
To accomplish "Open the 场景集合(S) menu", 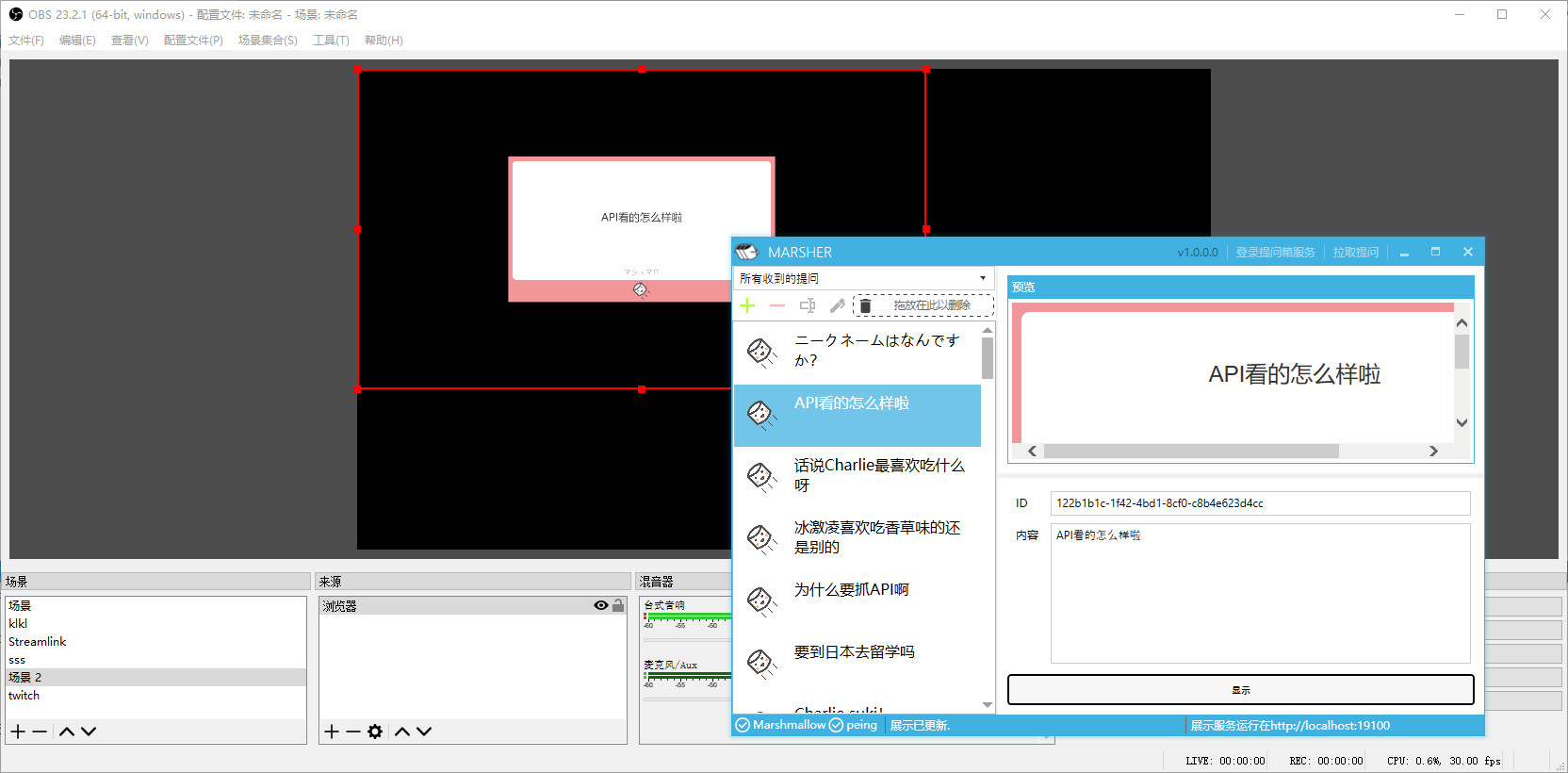I will point(268,41).
